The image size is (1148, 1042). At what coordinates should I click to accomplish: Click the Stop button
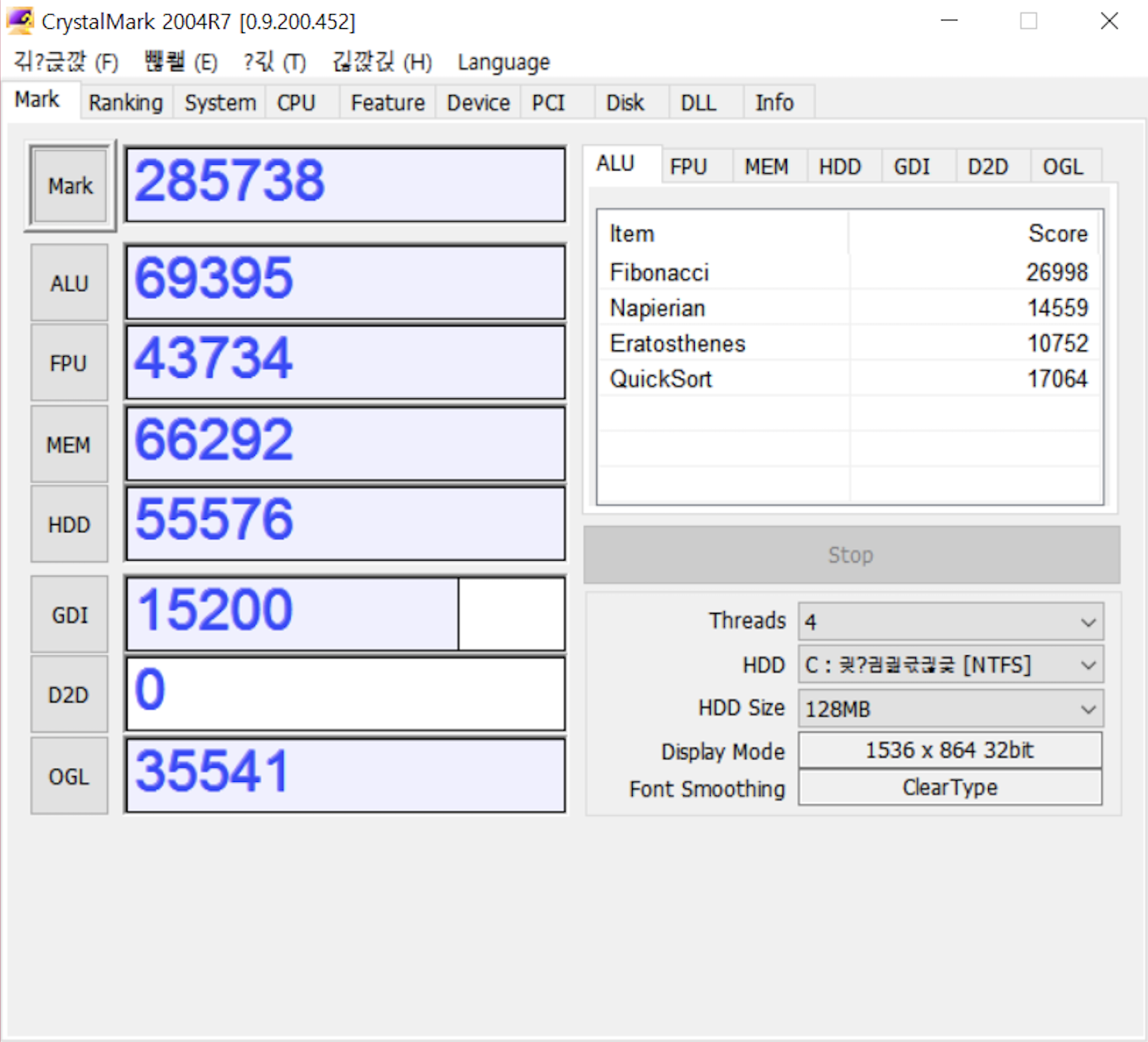[851, 555]
